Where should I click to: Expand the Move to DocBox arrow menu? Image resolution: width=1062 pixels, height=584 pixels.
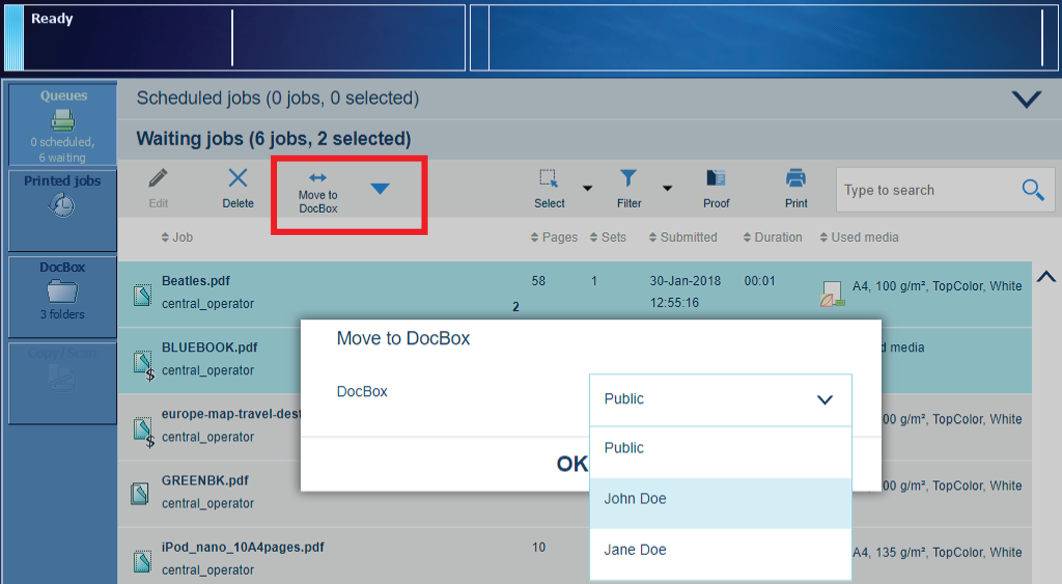click(380, 189)
